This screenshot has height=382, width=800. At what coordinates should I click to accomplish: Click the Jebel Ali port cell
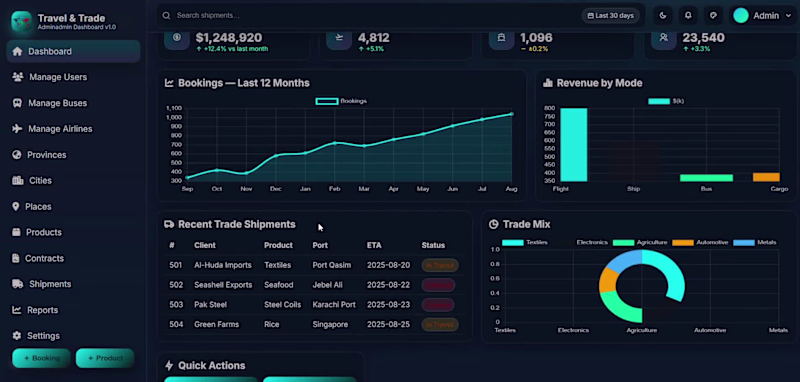click(x=328, y=285)
